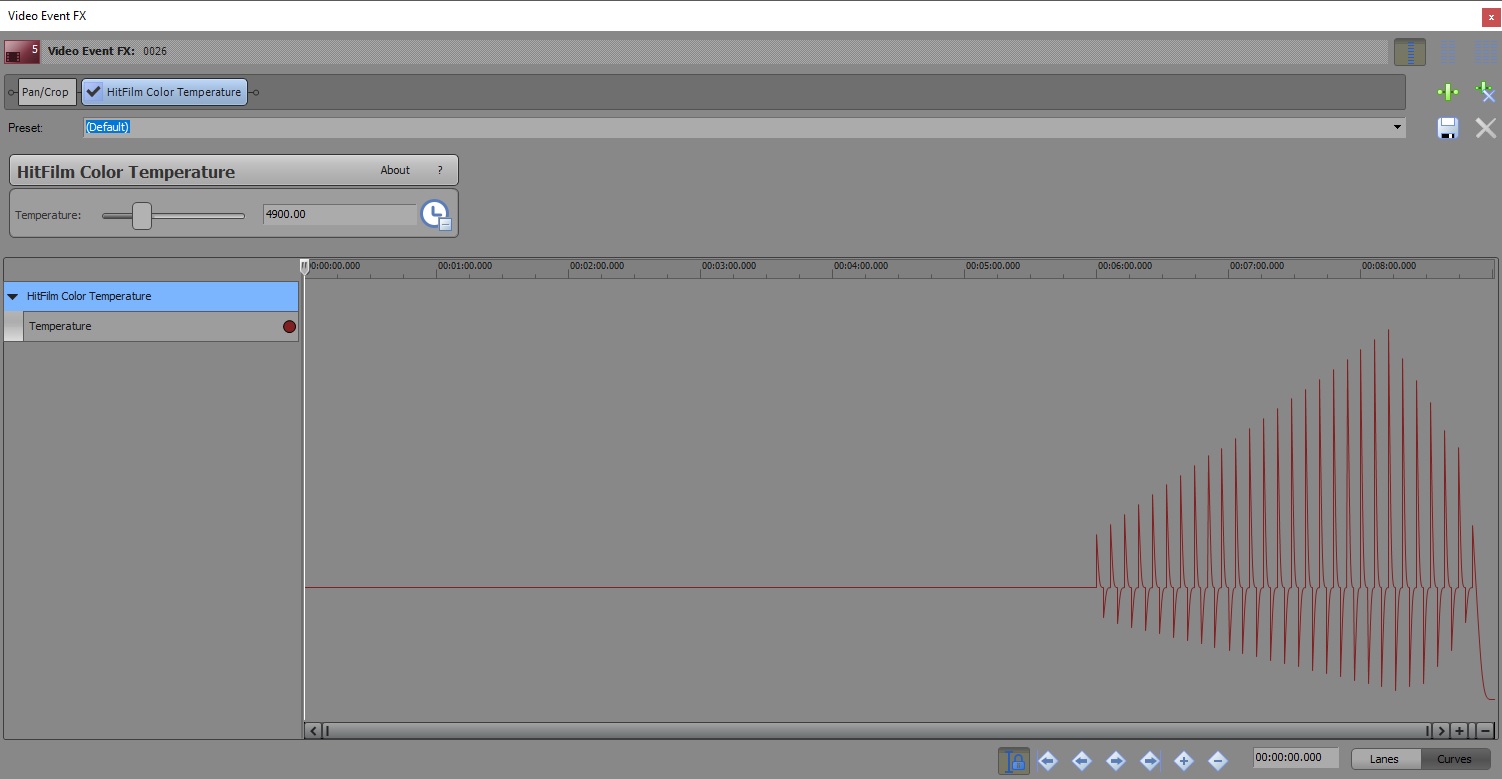Switch to Curves view
Screen dimensions: 1502x779
tap(1455, 759)
